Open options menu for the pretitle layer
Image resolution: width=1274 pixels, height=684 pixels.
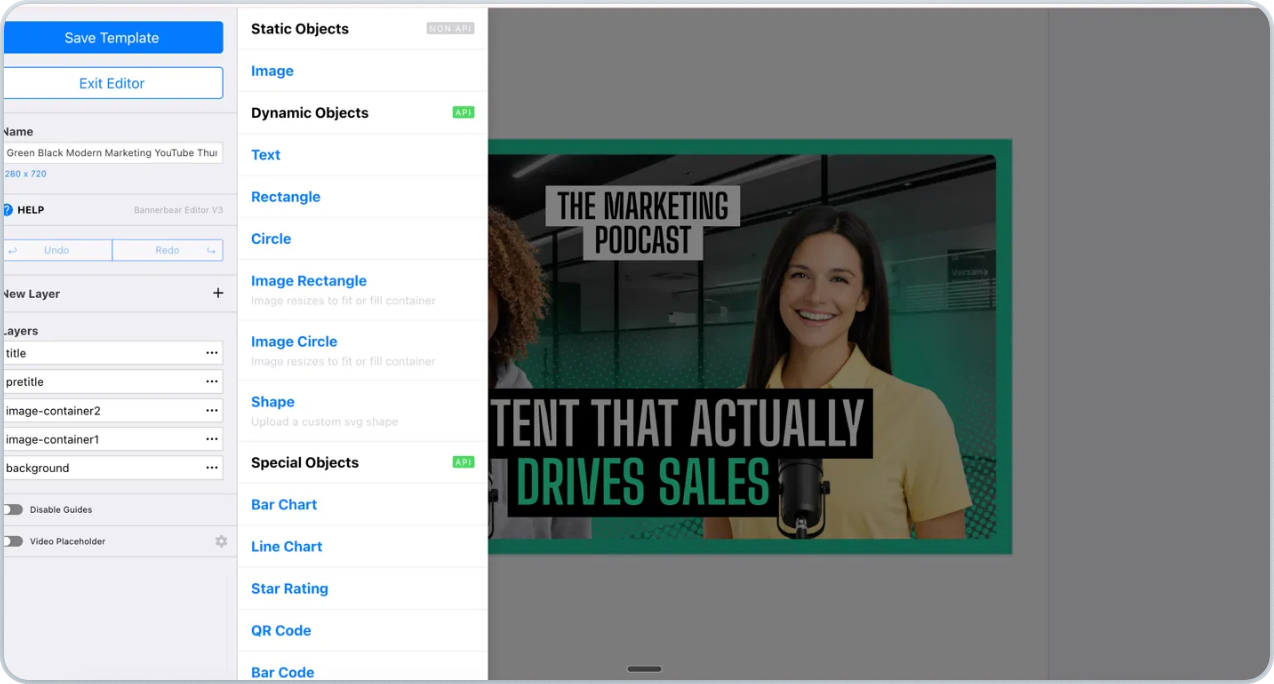[212, 382]
